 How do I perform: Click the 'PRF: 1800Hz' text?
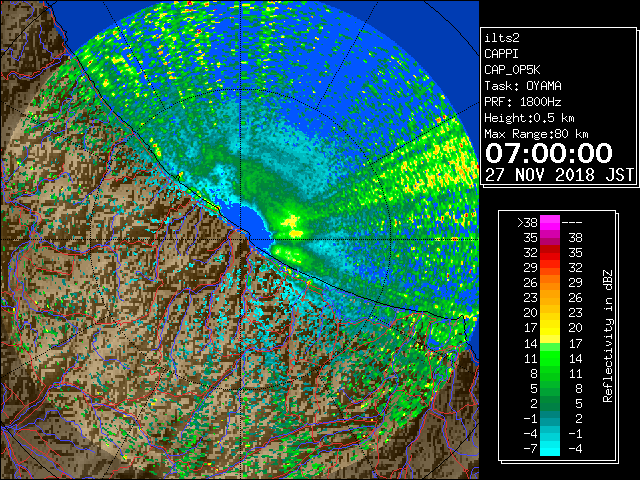pyautogui.click(x=522, y=102)
